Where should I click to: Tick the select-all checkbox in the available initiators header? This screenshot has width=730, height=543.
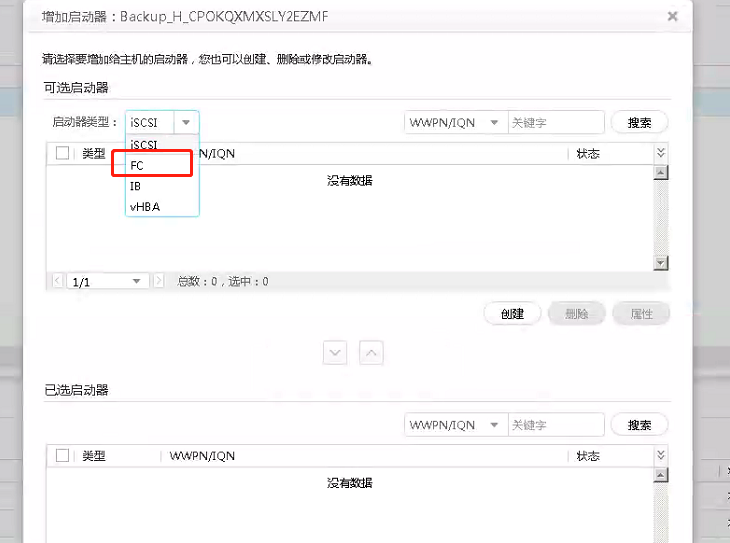click(62, 153)
